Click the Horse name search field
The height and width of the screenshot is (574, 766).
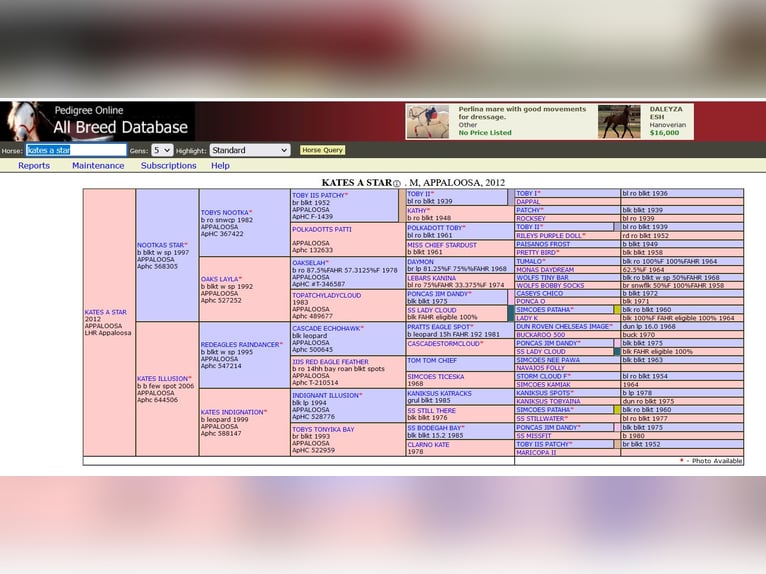click(x=76, y=150)
